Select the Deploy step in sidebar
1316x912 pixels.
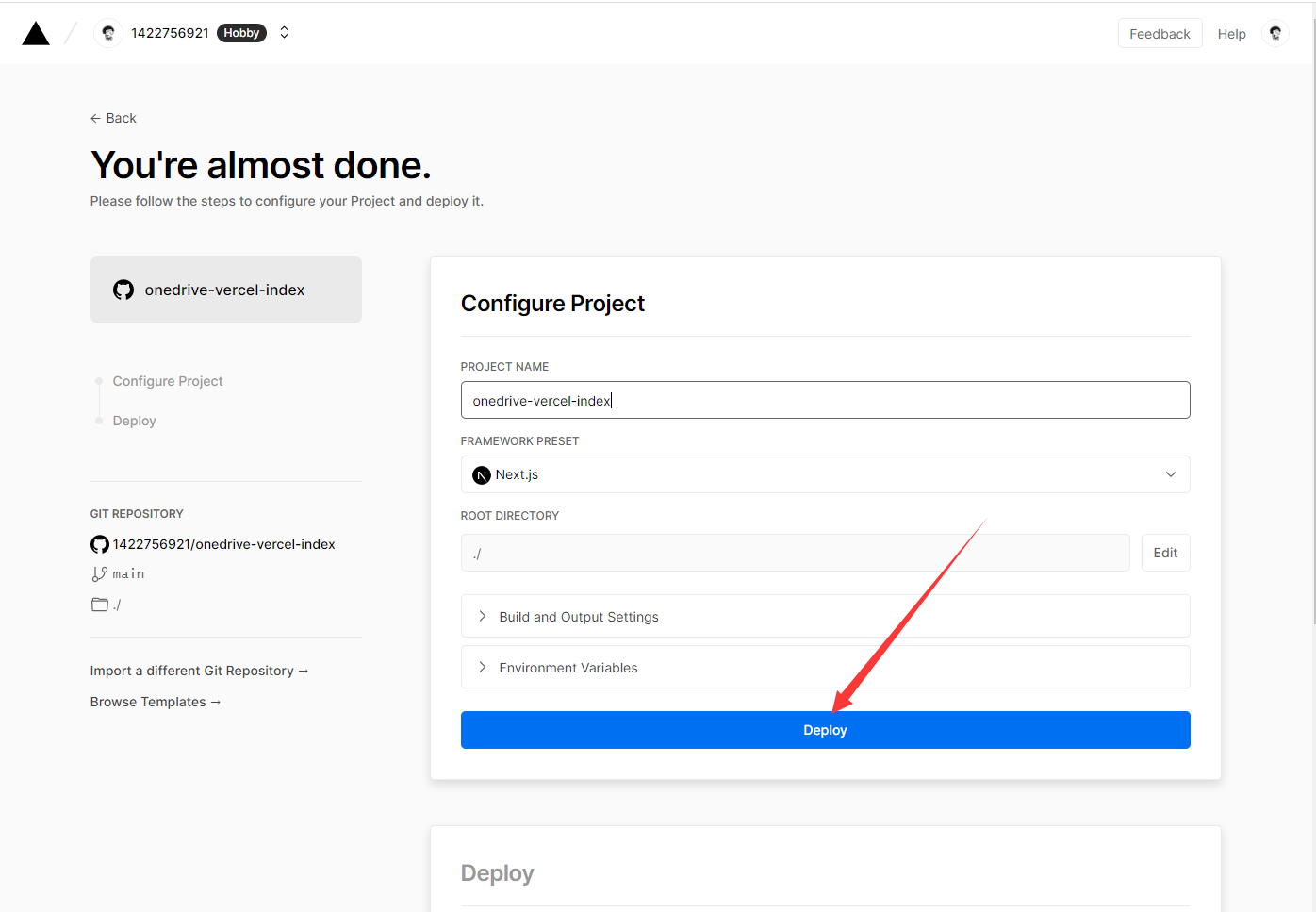tap(134, 421)
